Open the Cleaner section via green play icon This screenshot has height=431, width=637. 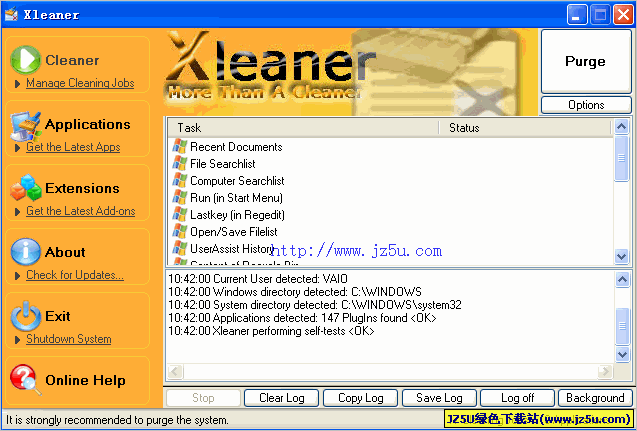[25, 60]
